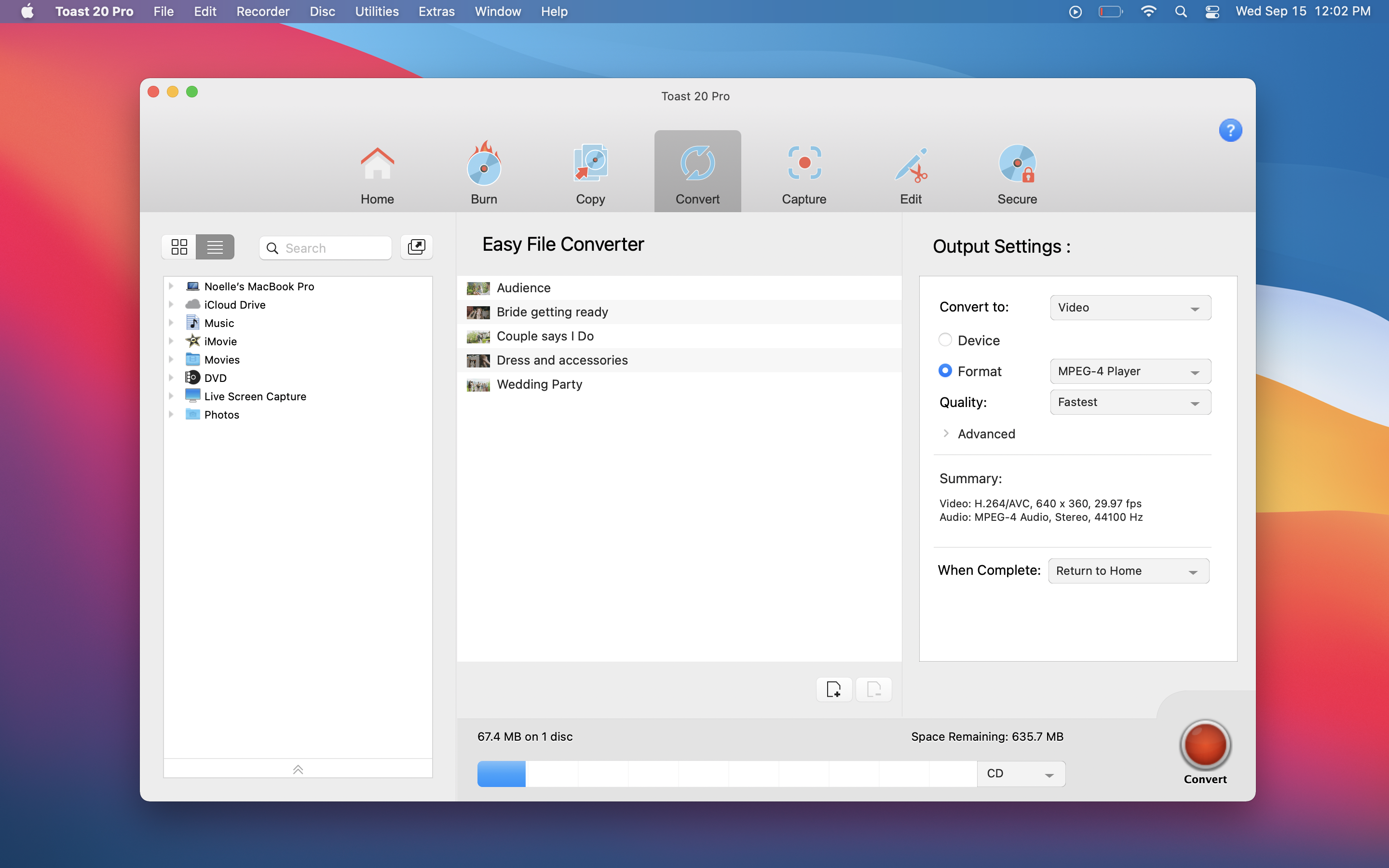The width and height of the screenshot is (1389, 868).
Task: Select the DVD disc icon
Action: (193, 378)
